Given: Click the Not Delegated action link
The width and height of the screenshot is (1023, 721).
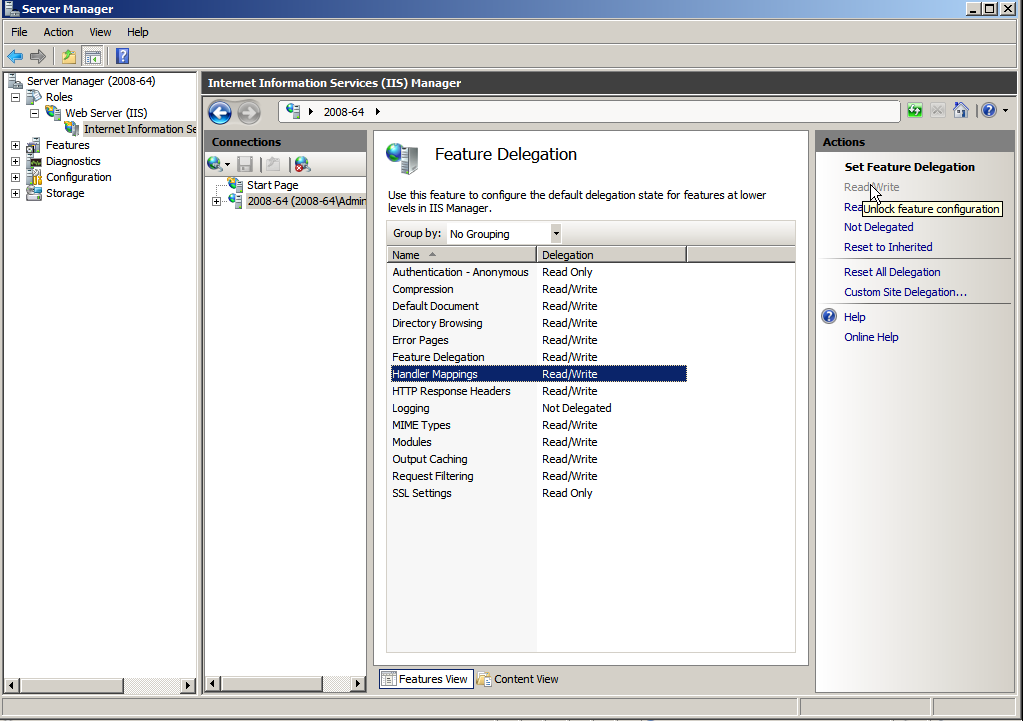Looking at the screenshot, I should click(x=878, y=227).
